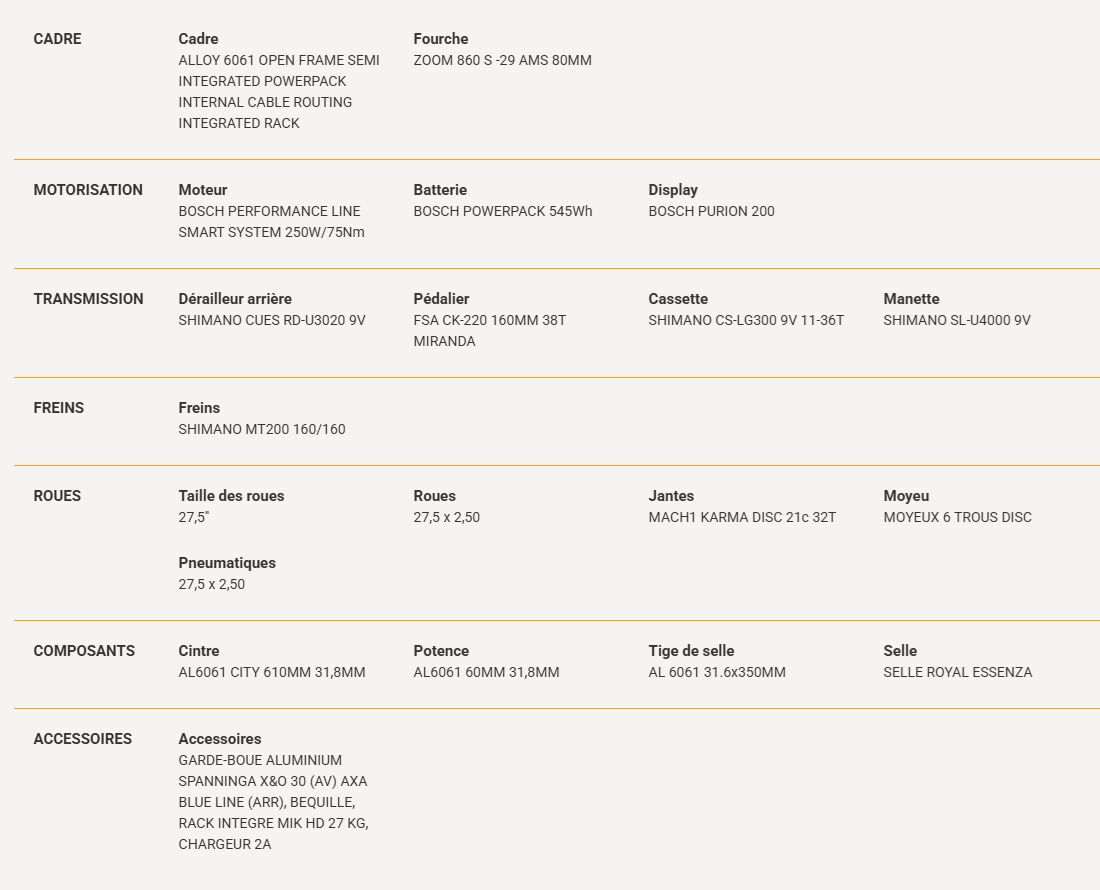Image resolution: width=1100 pixels, height=890 pixels.
Task: Click the ACCESSOIRES section heading
Action: [83, 739]
